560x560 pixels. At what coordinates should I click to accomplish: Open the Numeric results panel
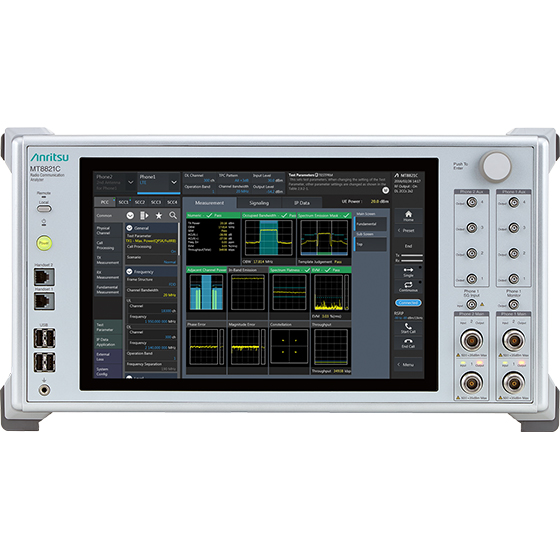(x=213, y=239)
